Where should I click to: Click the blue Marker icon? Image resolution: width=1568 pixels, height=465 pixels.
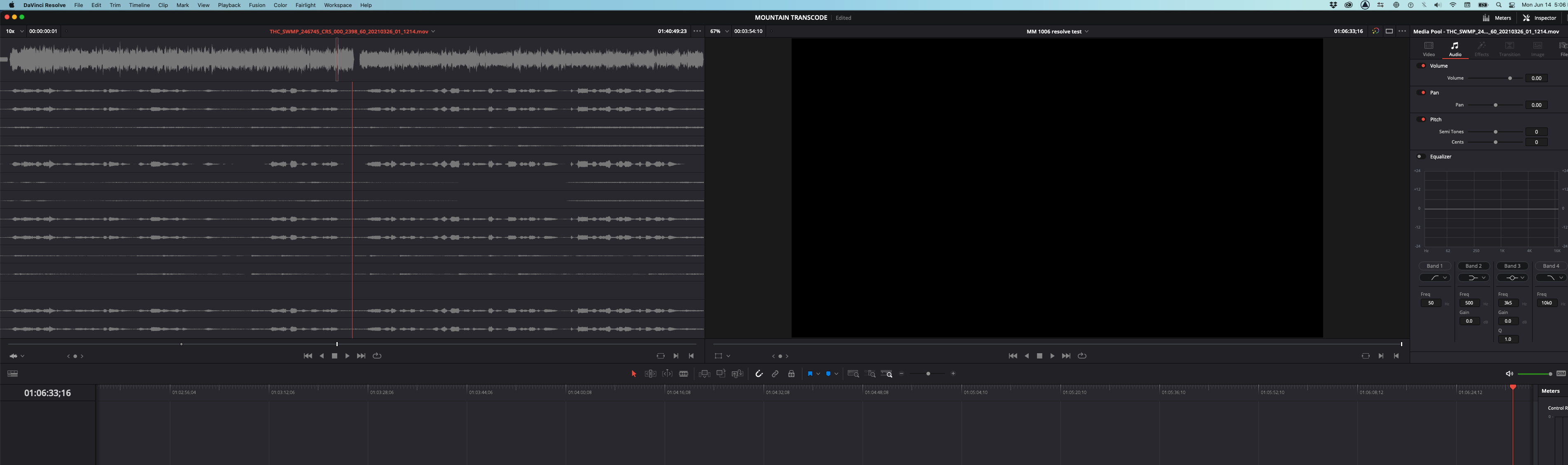coord(828,373)
